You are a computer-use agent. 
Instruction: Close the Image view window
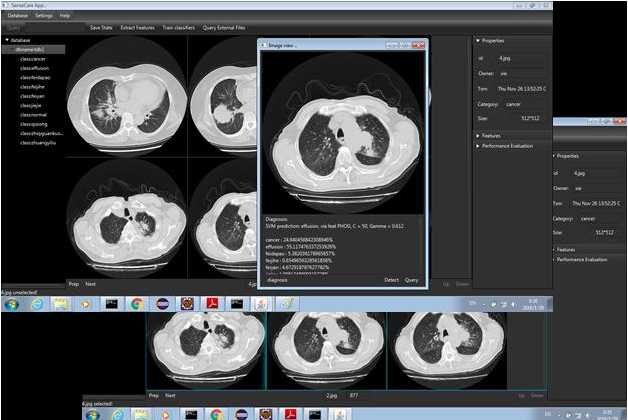pyautogui.click(x=417, y=45)
